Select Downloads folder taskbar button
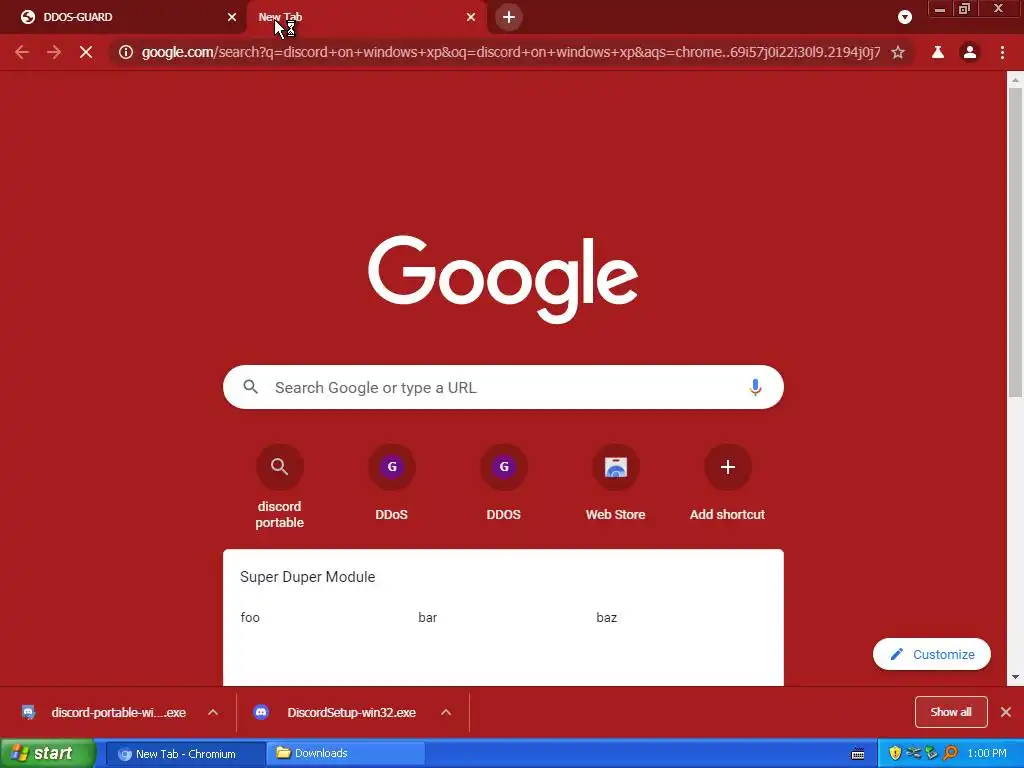 point(346,754)
